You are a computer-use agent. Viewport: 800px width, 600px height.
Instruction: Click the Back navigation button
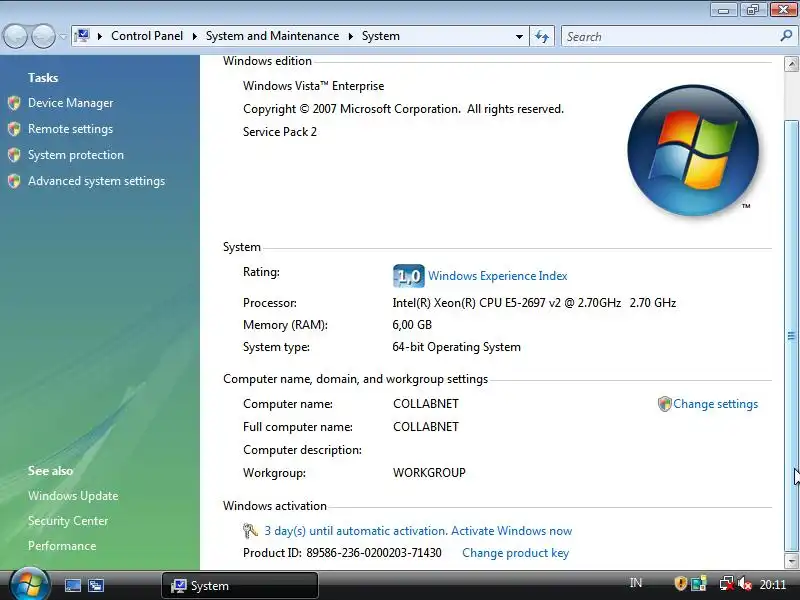[x=15, y=37]
